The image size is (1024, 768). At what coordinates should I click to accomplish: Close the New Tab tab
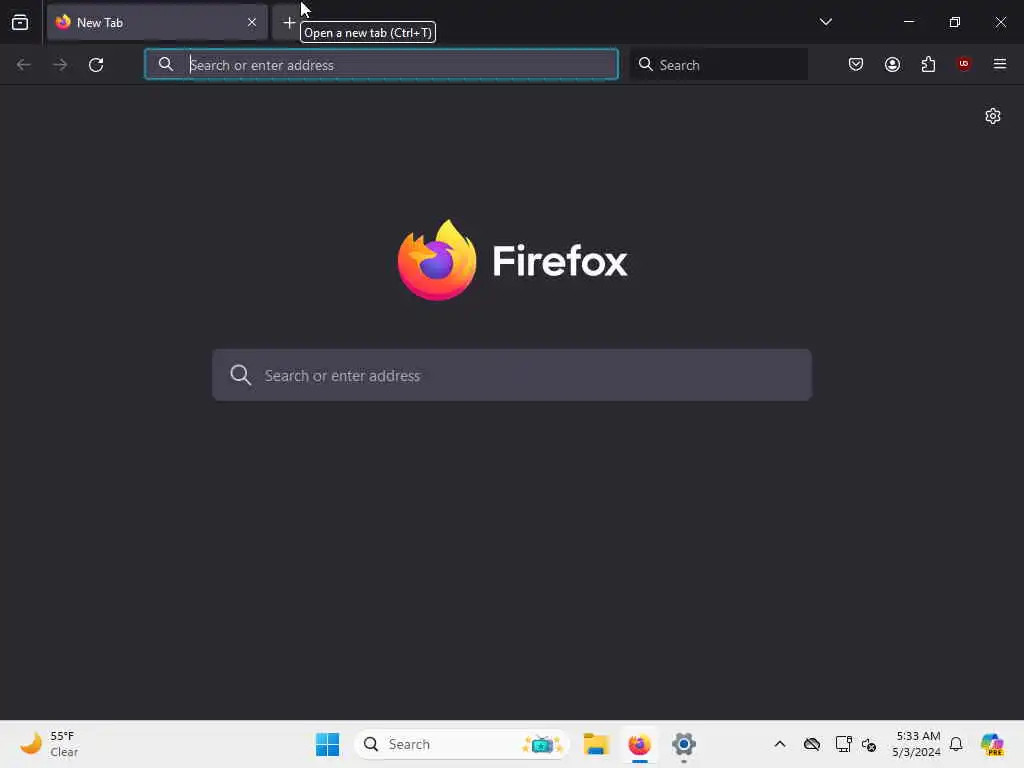coord(251,22)
